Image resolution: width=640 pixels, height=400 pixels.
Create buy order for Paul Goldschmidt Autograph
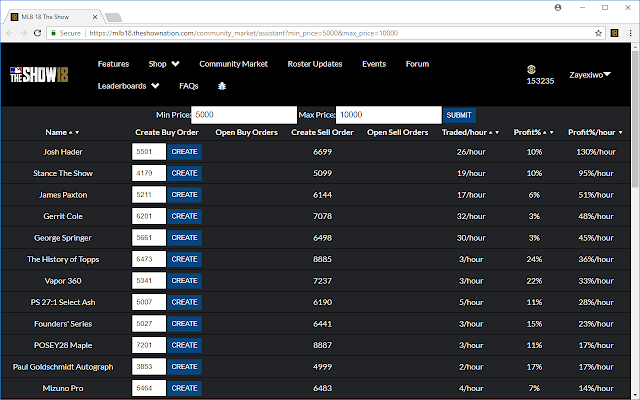pos(184,367)
